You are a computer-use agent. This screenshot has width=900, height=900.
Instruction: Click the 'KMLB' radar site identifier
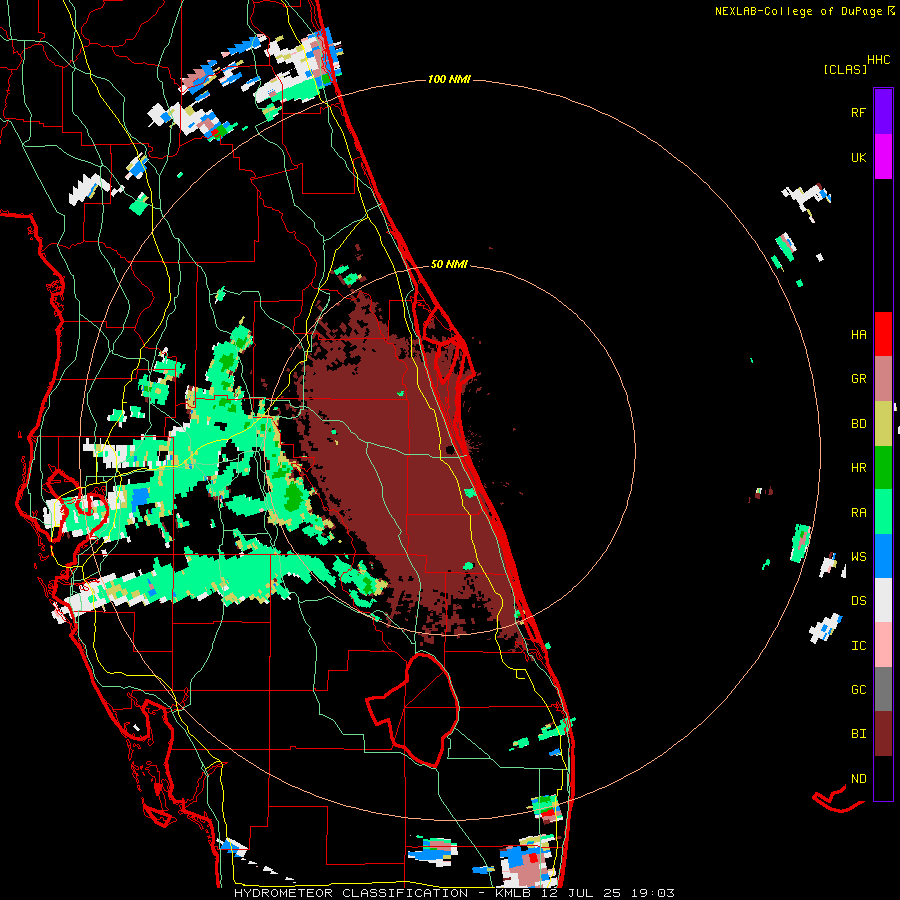point(513,893)
